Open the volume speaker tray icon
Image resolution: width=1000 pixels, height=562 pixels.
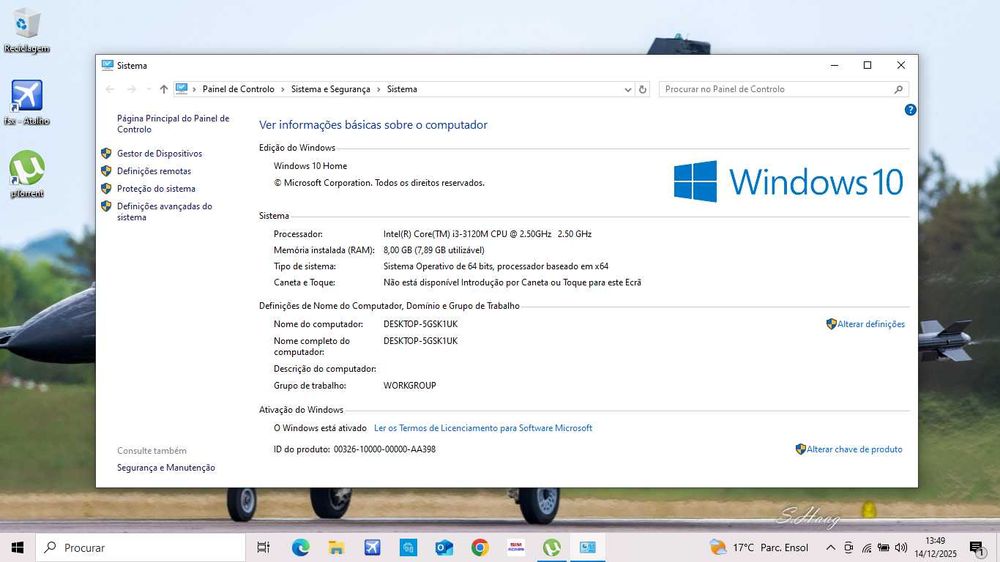tap(901, 547)
